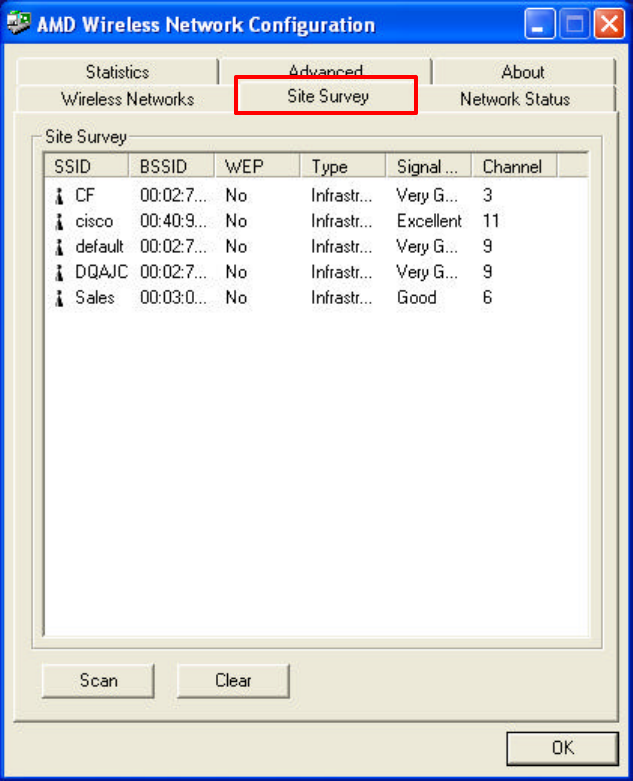The image size is (633, 781).
Task: Click the antenna icon beside DQAJC
Action: 59,272
